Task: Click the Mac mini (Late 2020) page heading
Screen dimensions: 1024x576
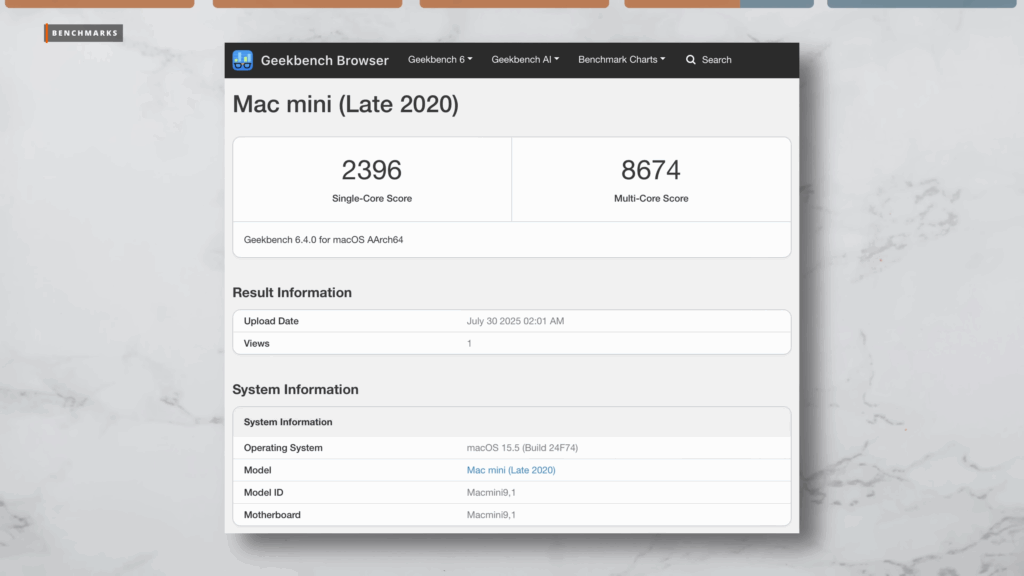Action: coord(345,104)
